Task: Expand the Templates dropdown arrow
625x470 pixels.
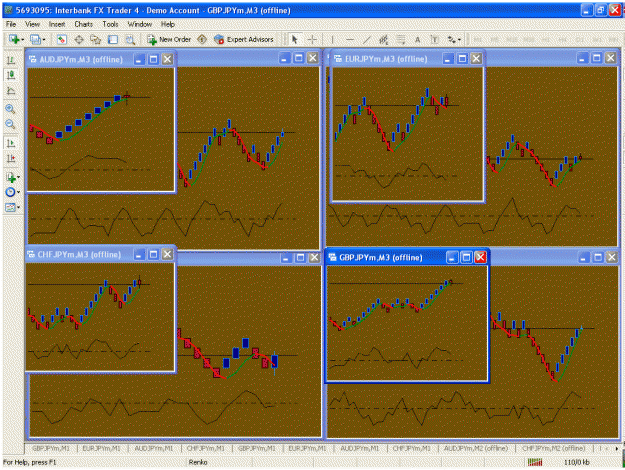Action: click(18, 207)
